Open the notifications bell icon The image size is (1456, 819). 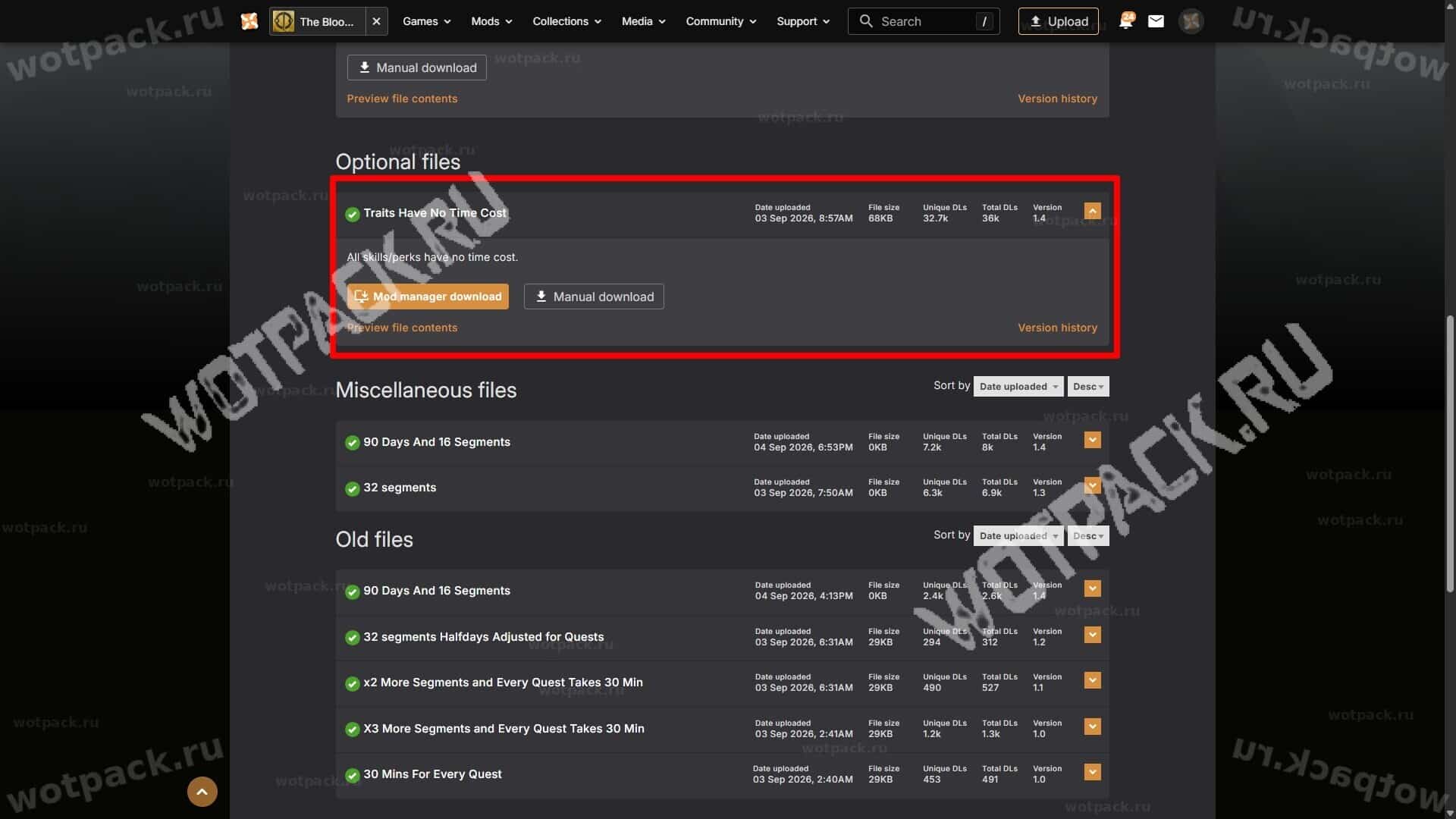pos(1126,21)
